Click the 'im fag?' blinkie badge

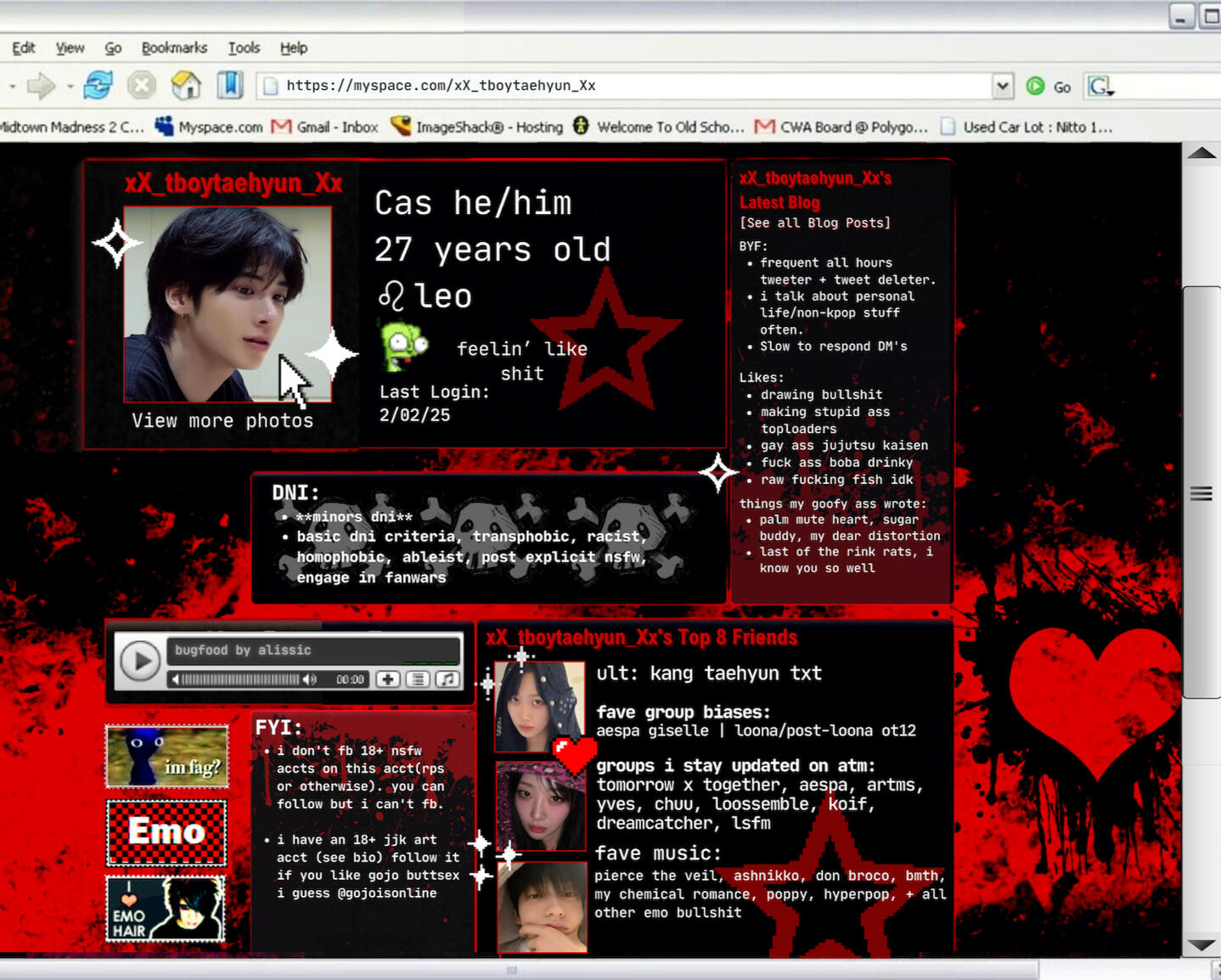click(x=166, y=756)
